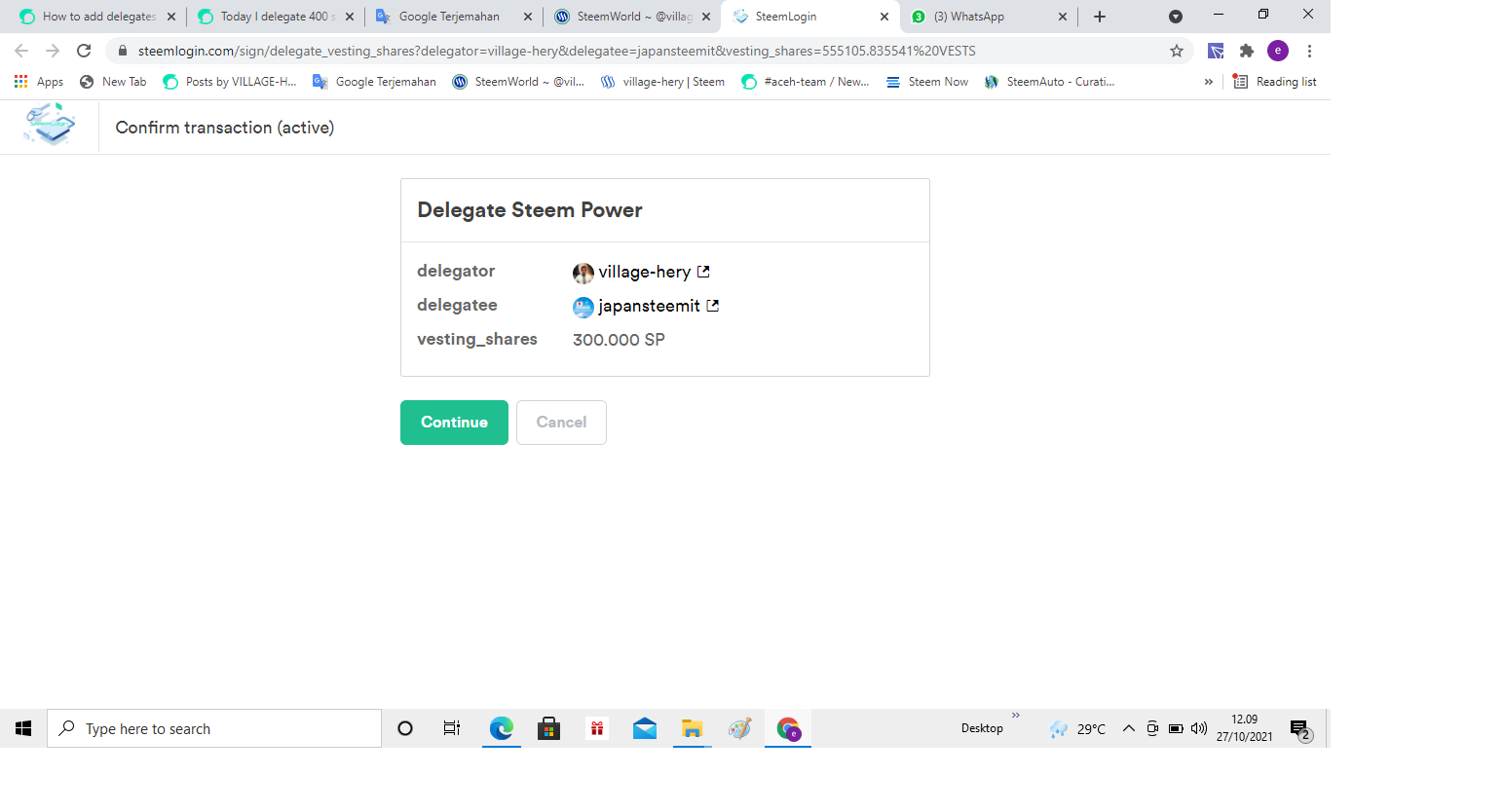Click the Chrome icon on the taskbar
This screenshot has height=812, width=1504.
788,728
